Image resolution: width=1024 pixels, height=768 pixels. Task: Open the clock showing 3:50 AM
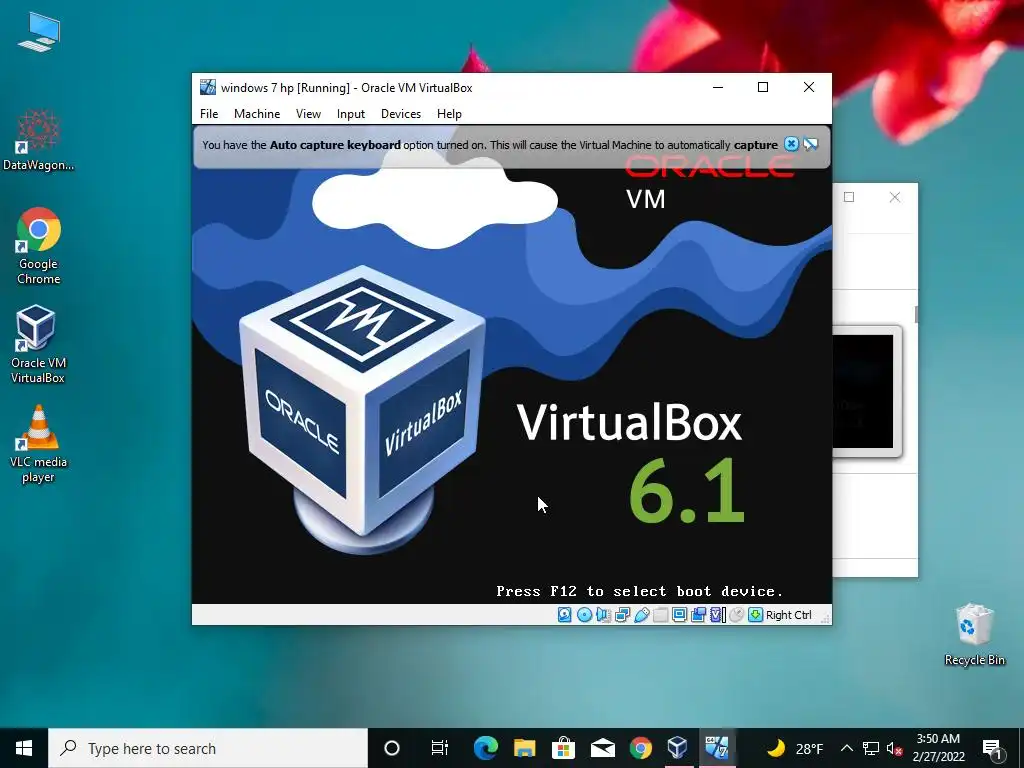tap(938, 748)
